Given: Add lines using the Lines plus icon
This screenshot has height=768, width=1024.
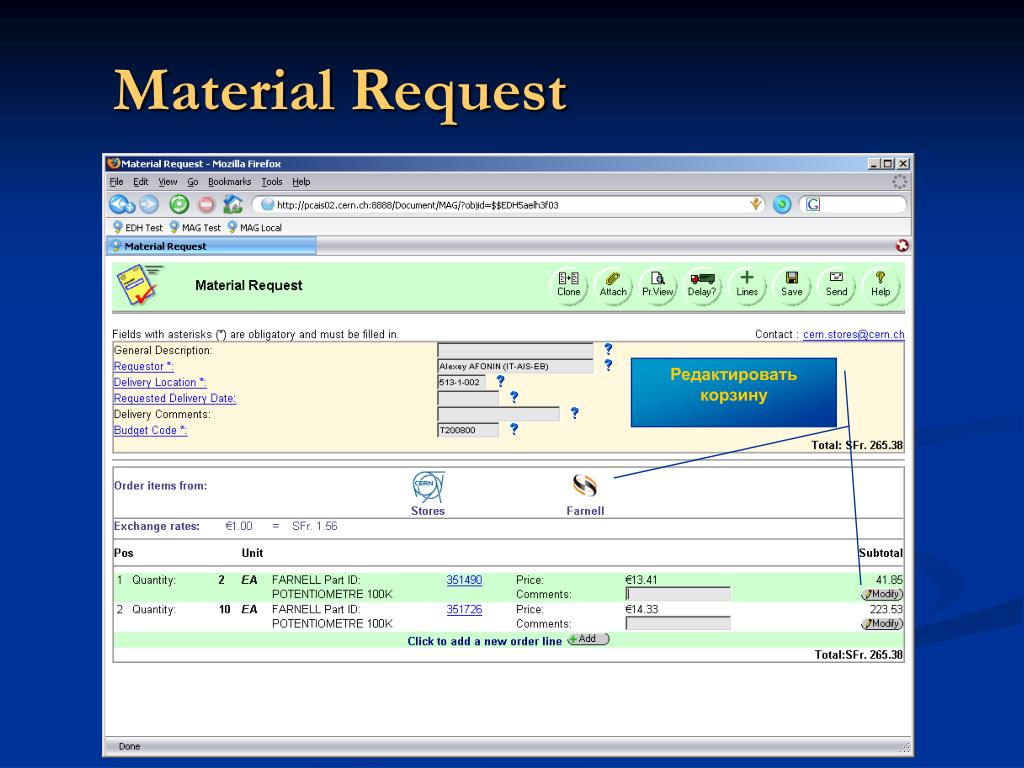Looking at the screenshot, I should 746,285.
